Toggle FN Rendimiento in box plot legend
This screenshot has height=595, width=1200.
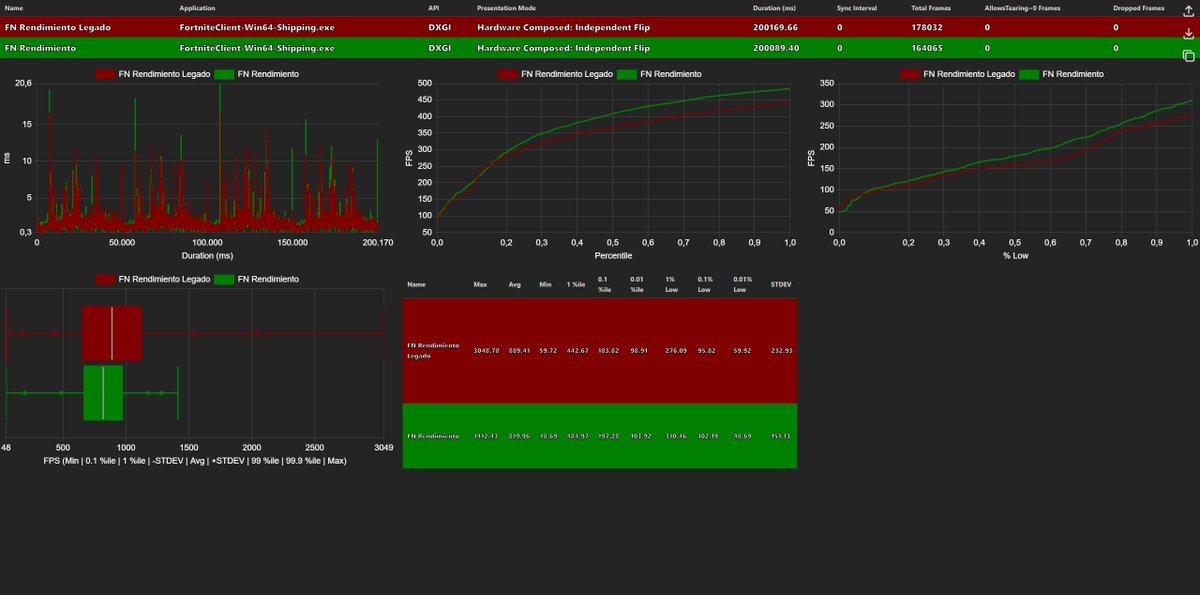(x=255, y=279)
